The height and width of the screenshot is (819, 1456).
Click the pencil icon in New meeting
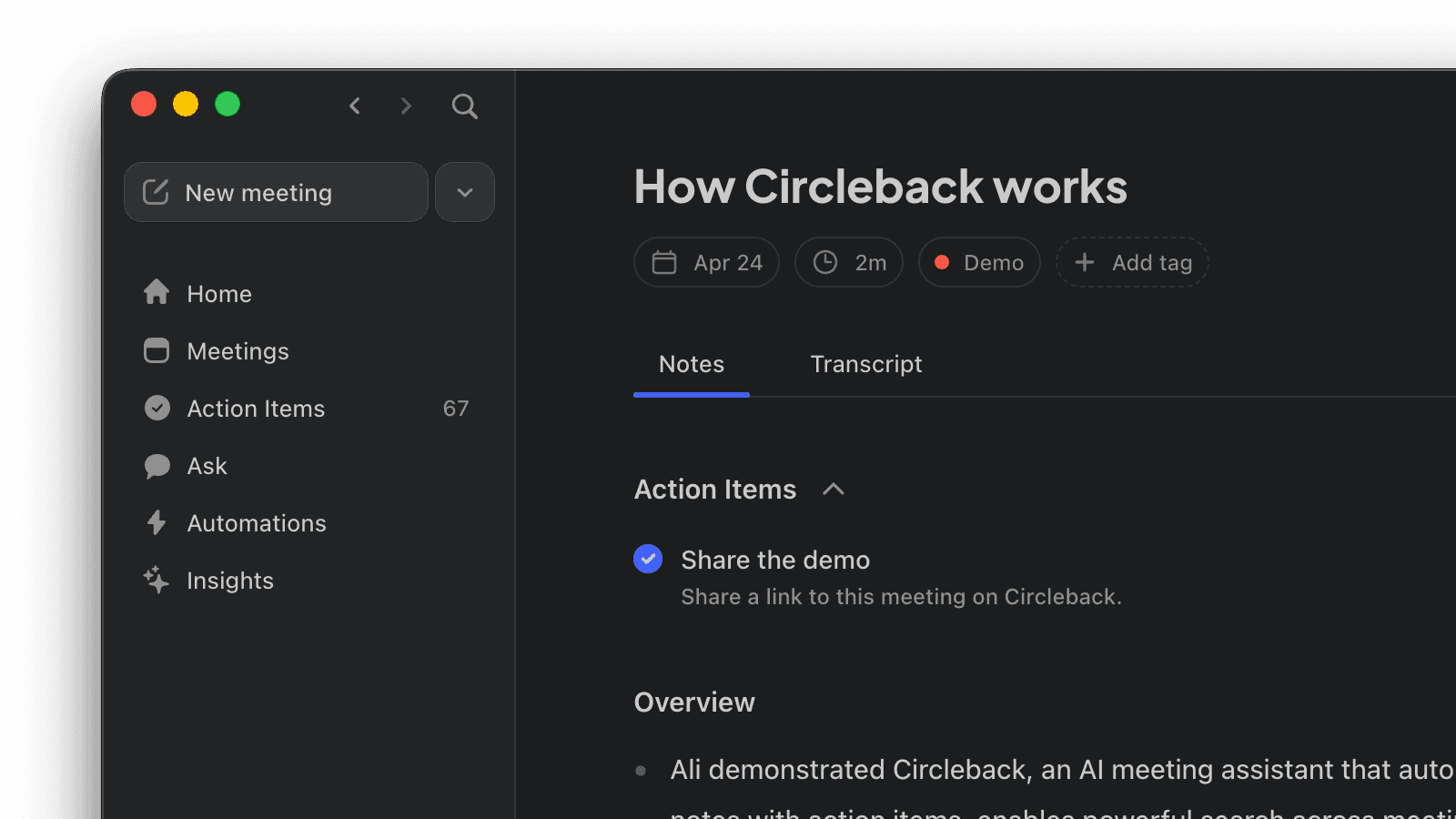(x=156, y=192)
